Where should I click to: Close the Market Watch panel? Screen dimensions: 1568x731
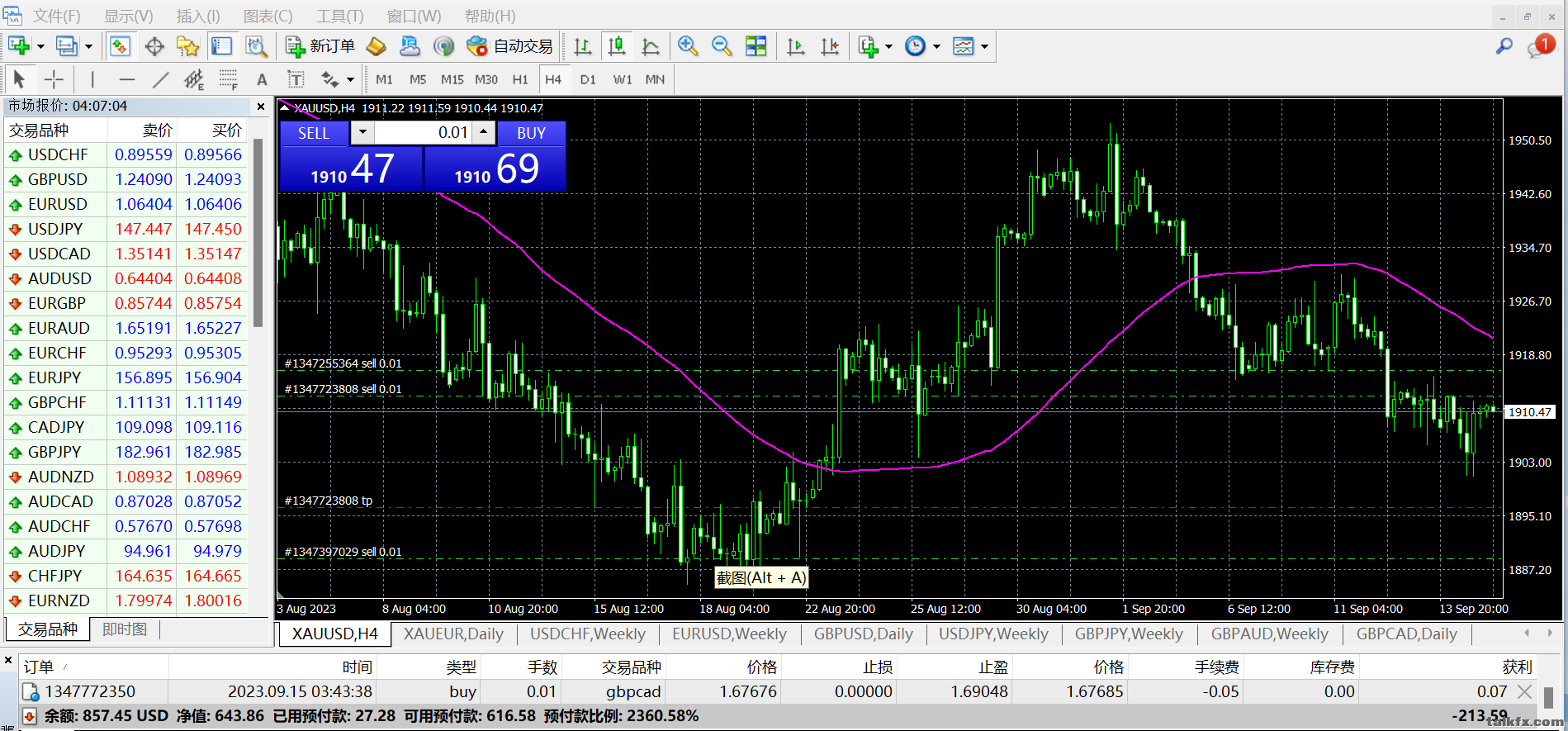click(x=261, y=107)
